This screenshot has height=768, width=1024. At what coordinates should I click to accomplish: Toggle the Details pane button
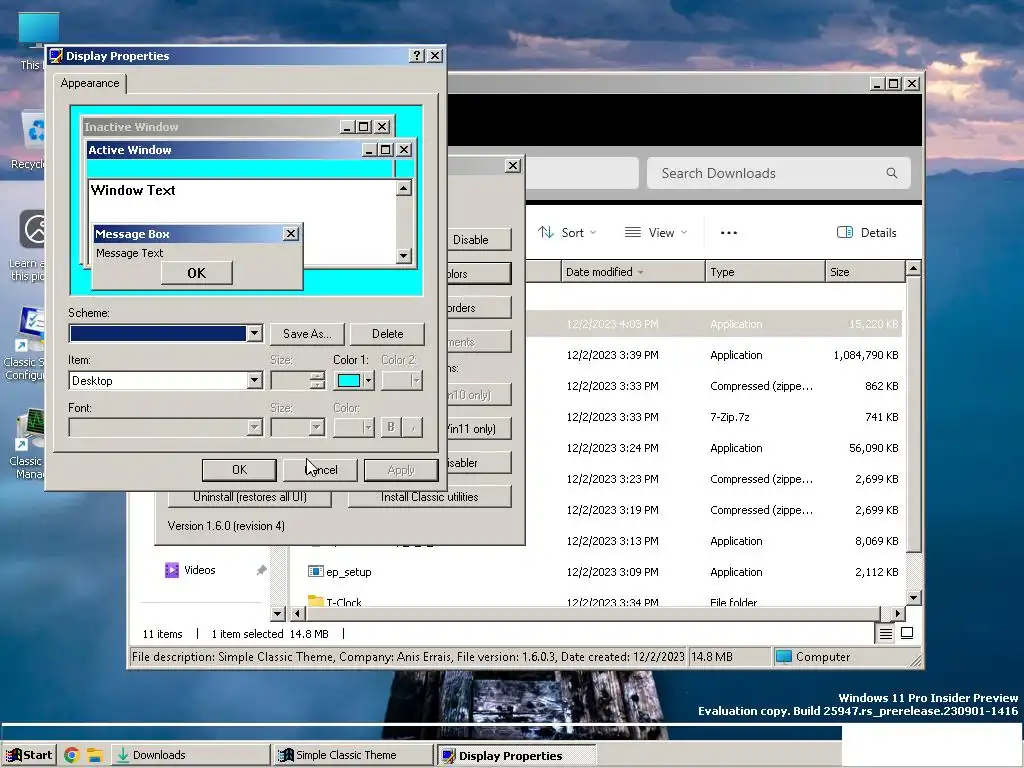(x=867, y=232)
